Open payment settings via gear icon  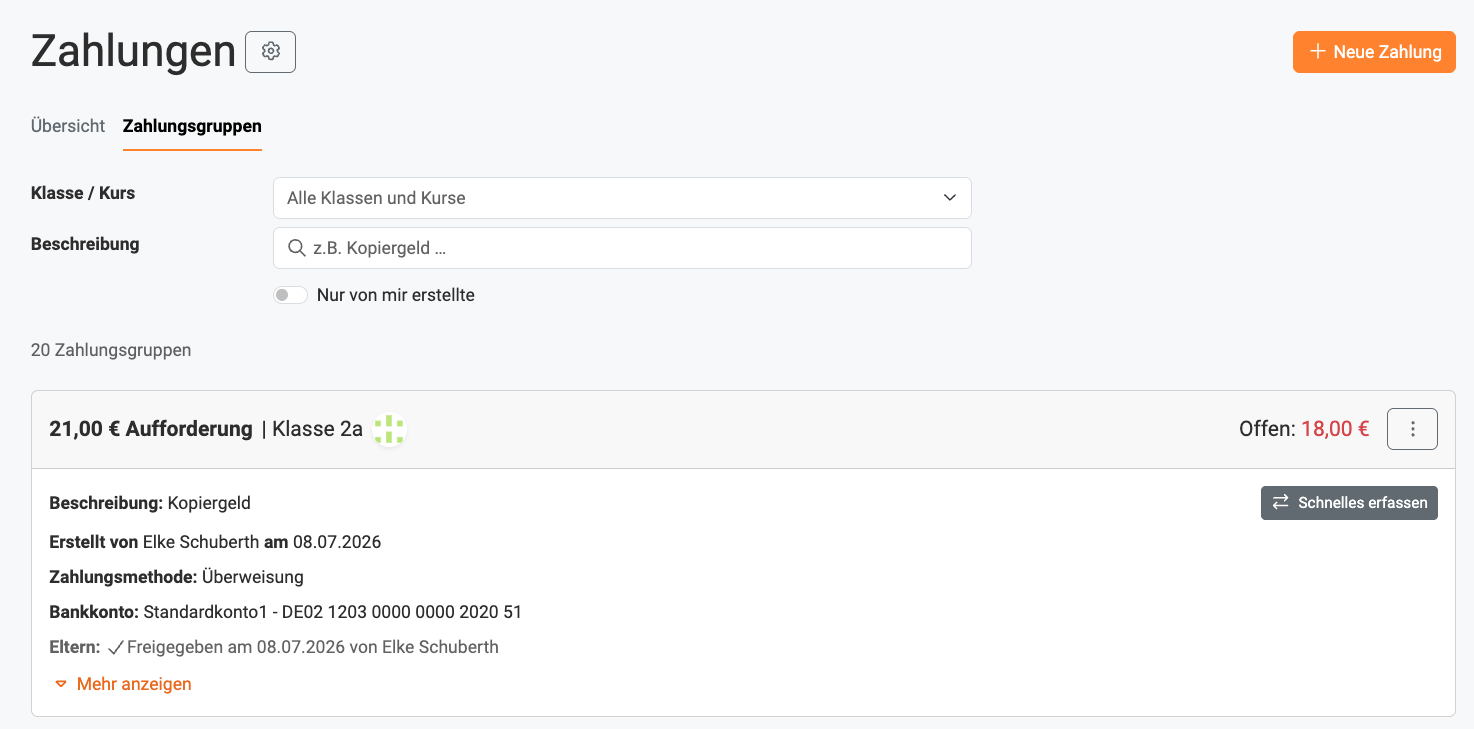coord(270,52)
